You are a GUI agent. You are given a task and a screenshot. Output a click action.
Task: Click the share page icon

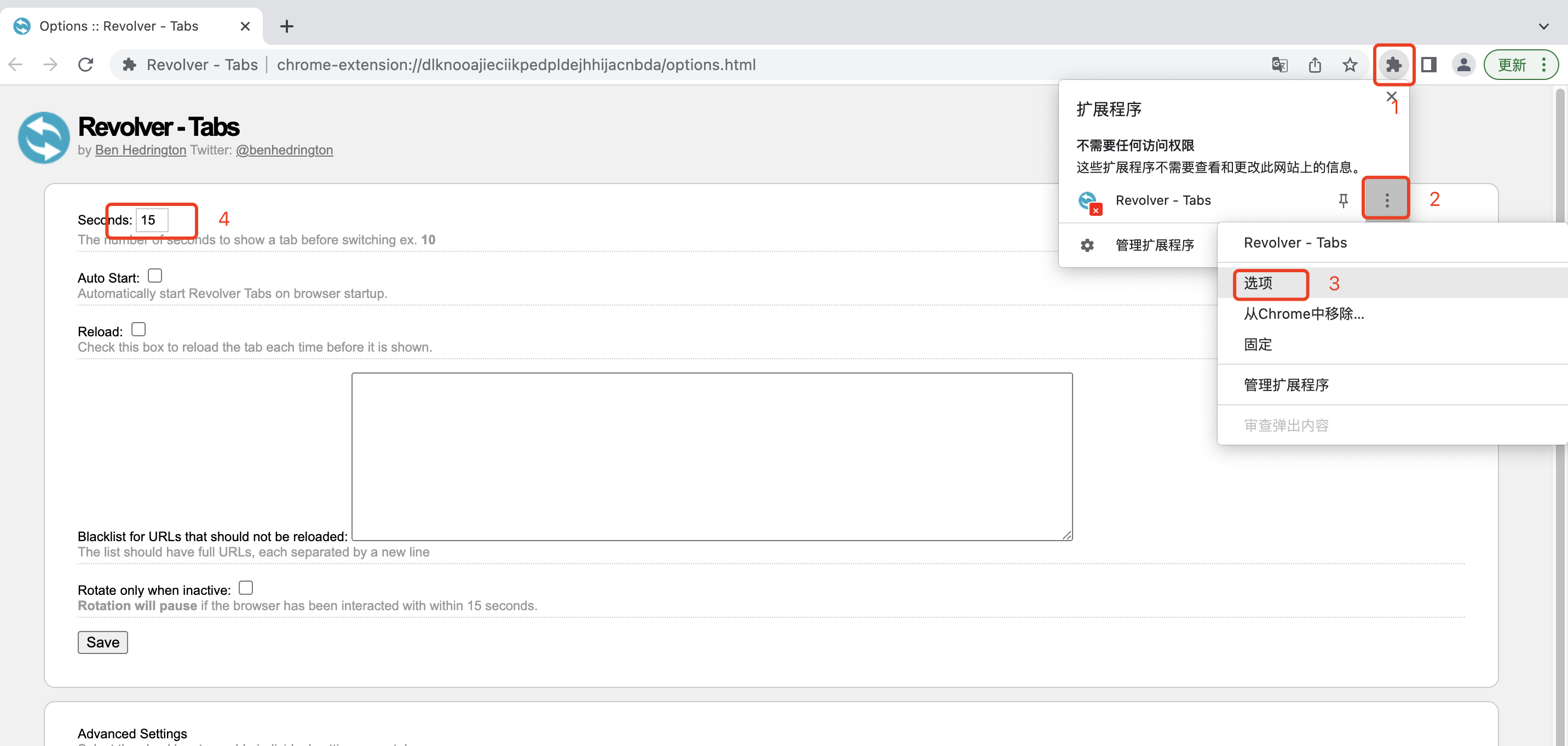[x=1315, y=65]
